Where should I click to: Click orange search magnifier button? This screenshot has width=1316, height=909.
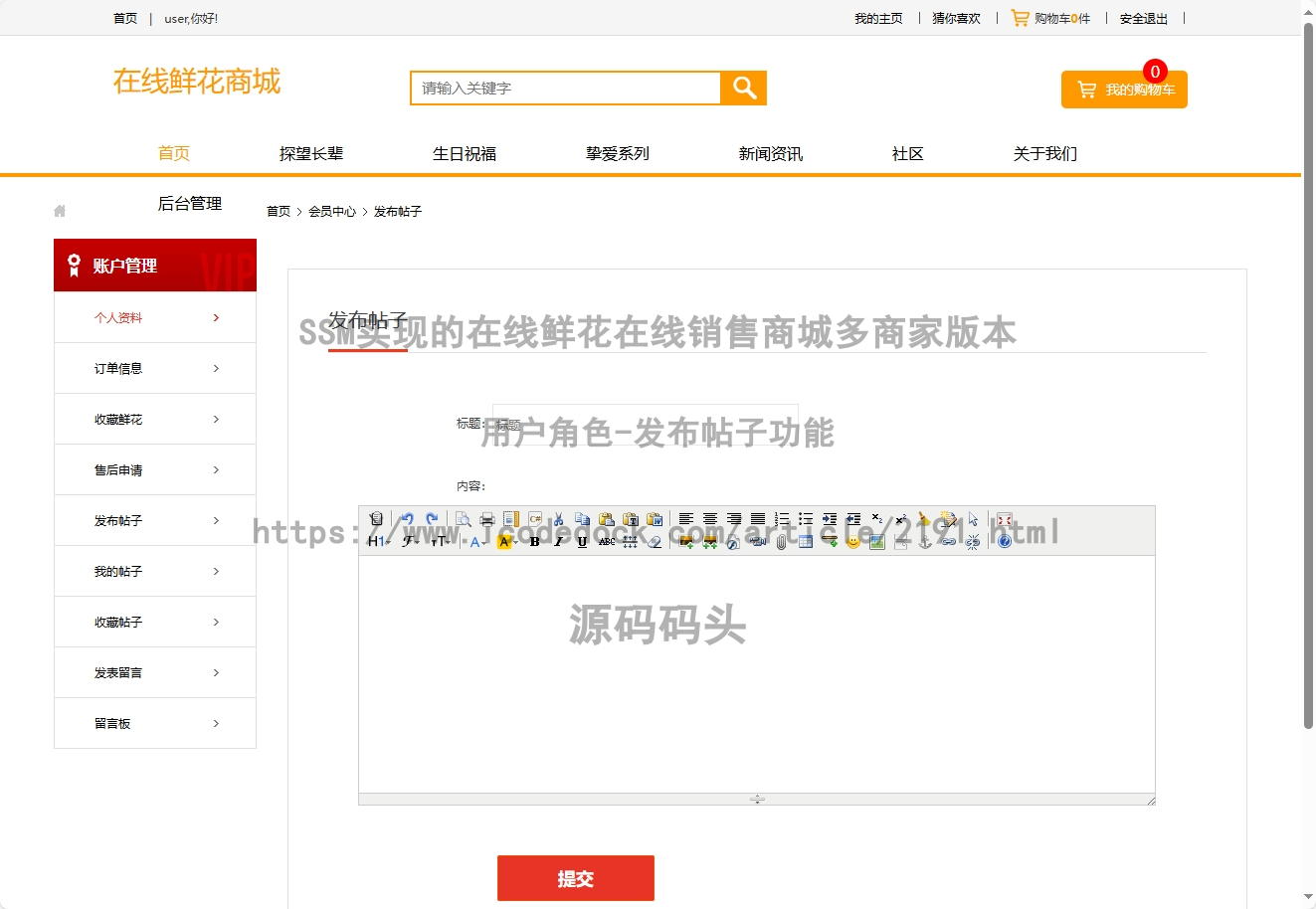(744, 88)
